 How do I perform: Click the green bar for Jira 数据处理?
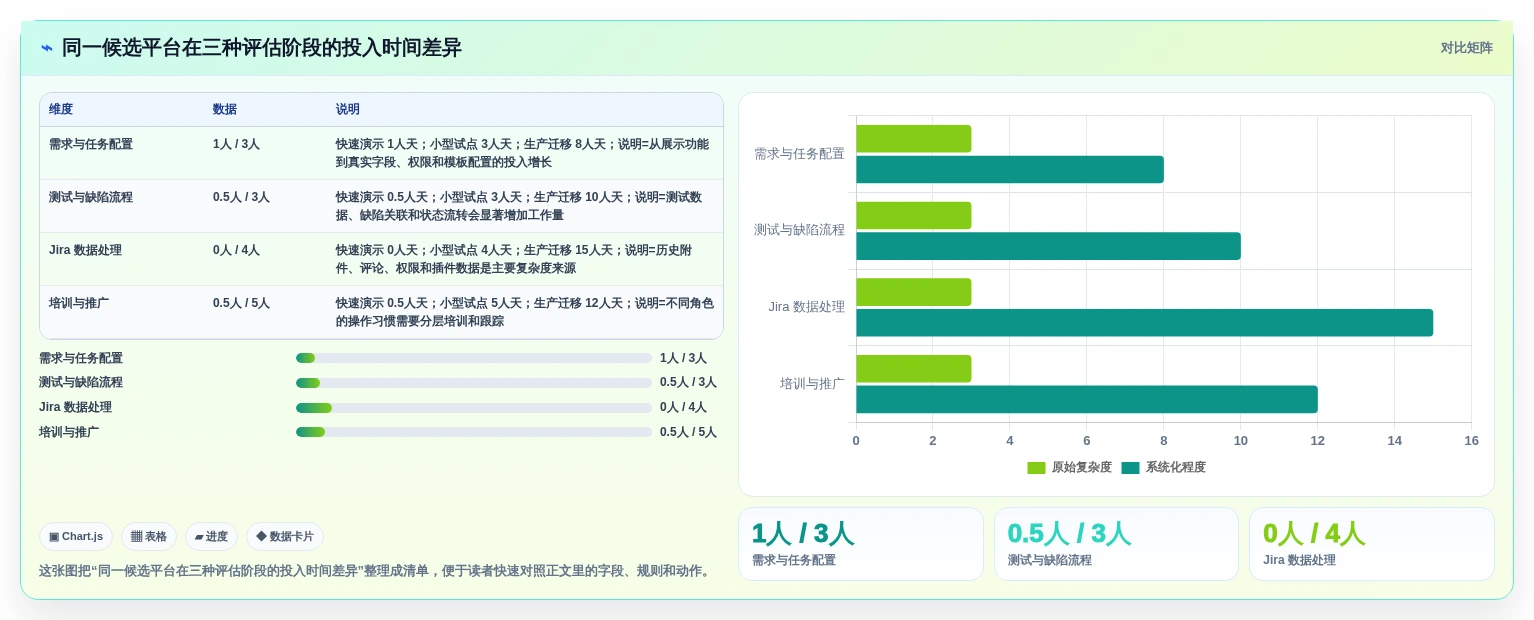click(913, 292)
